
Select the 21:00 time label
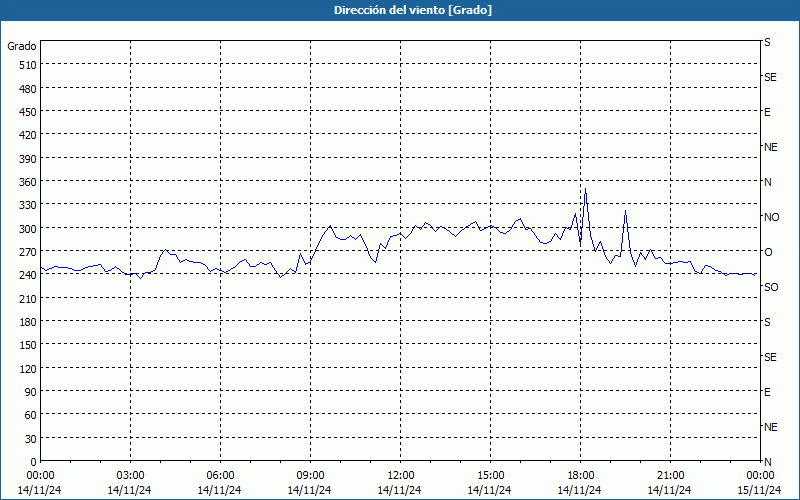[670, 476]
